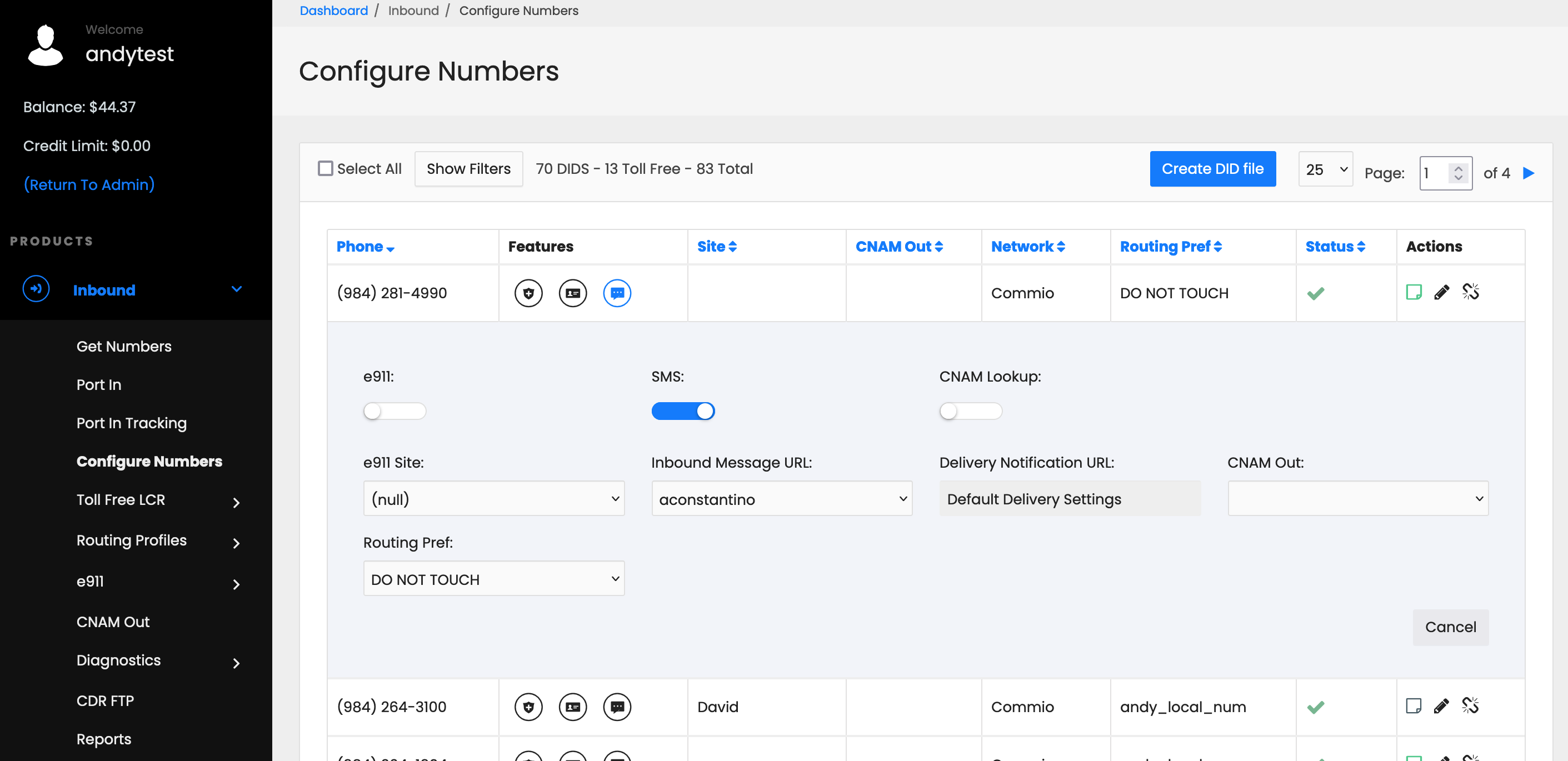This screenshot has width=1568, height=761.
Task: Open the 25 per page dropdown
Action: [1326, 169]
